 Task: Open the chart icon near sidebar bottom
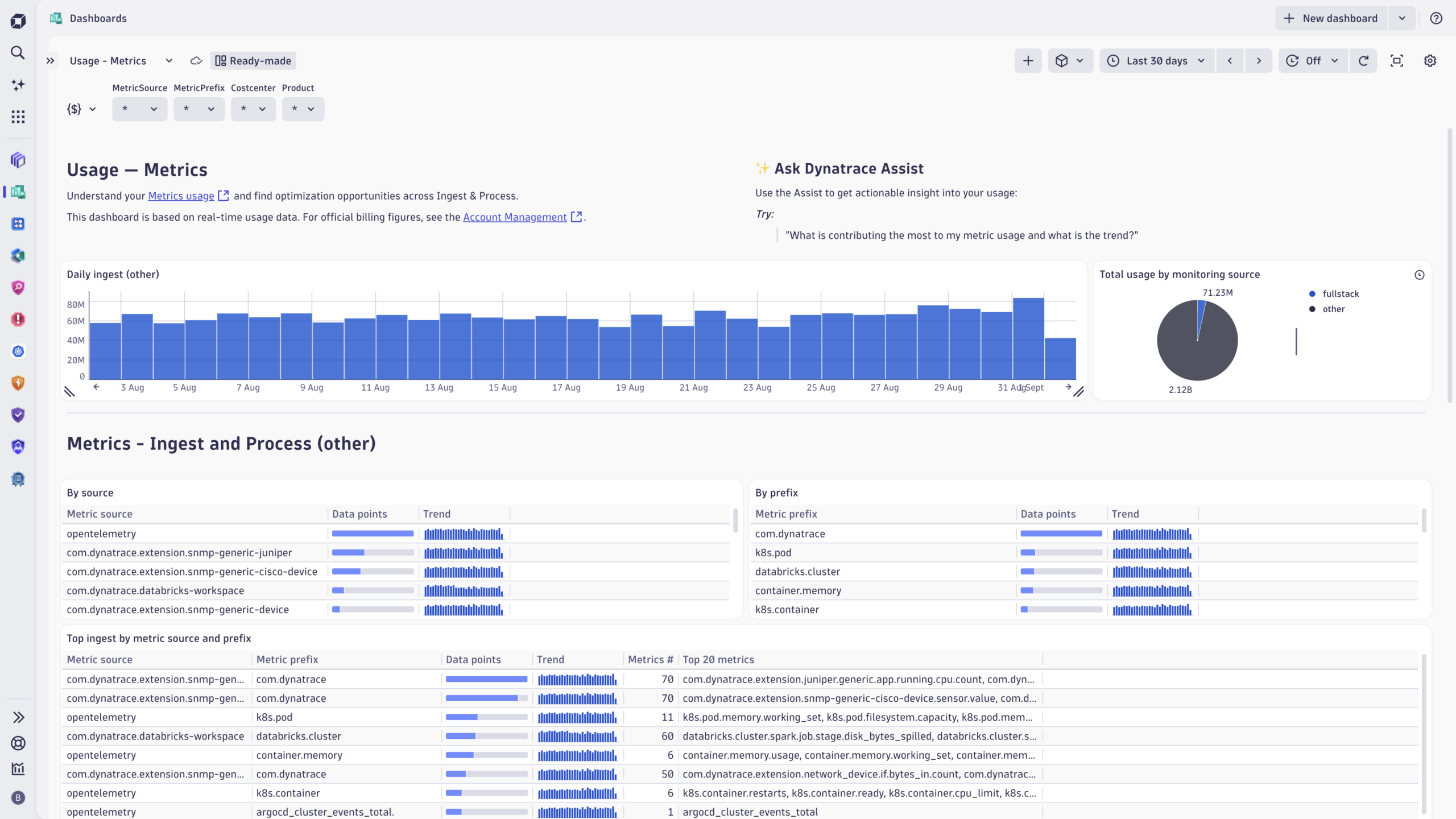tap(18, 769)
